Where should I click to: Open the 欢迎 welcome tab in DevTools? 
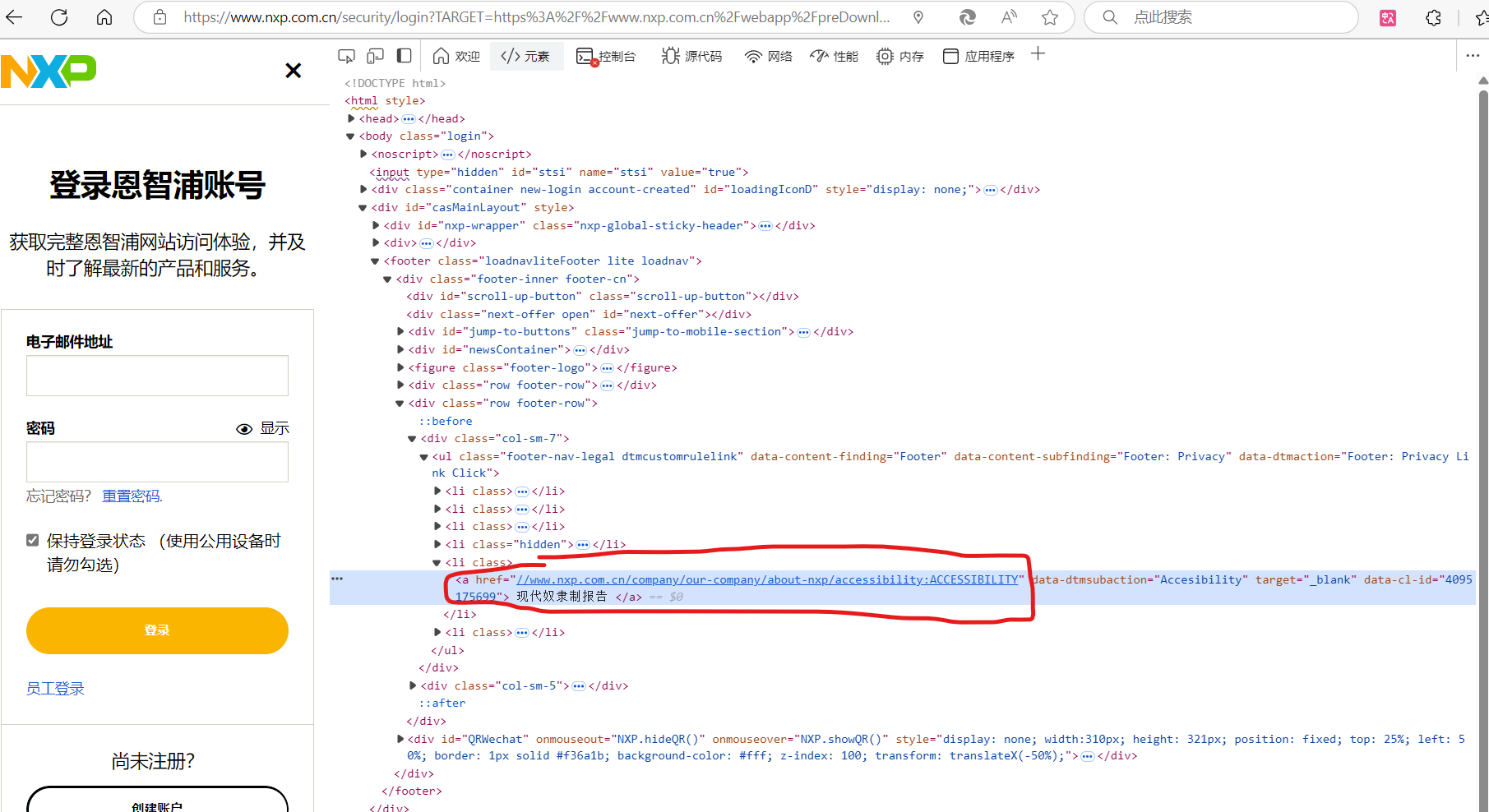pos(456,56)
